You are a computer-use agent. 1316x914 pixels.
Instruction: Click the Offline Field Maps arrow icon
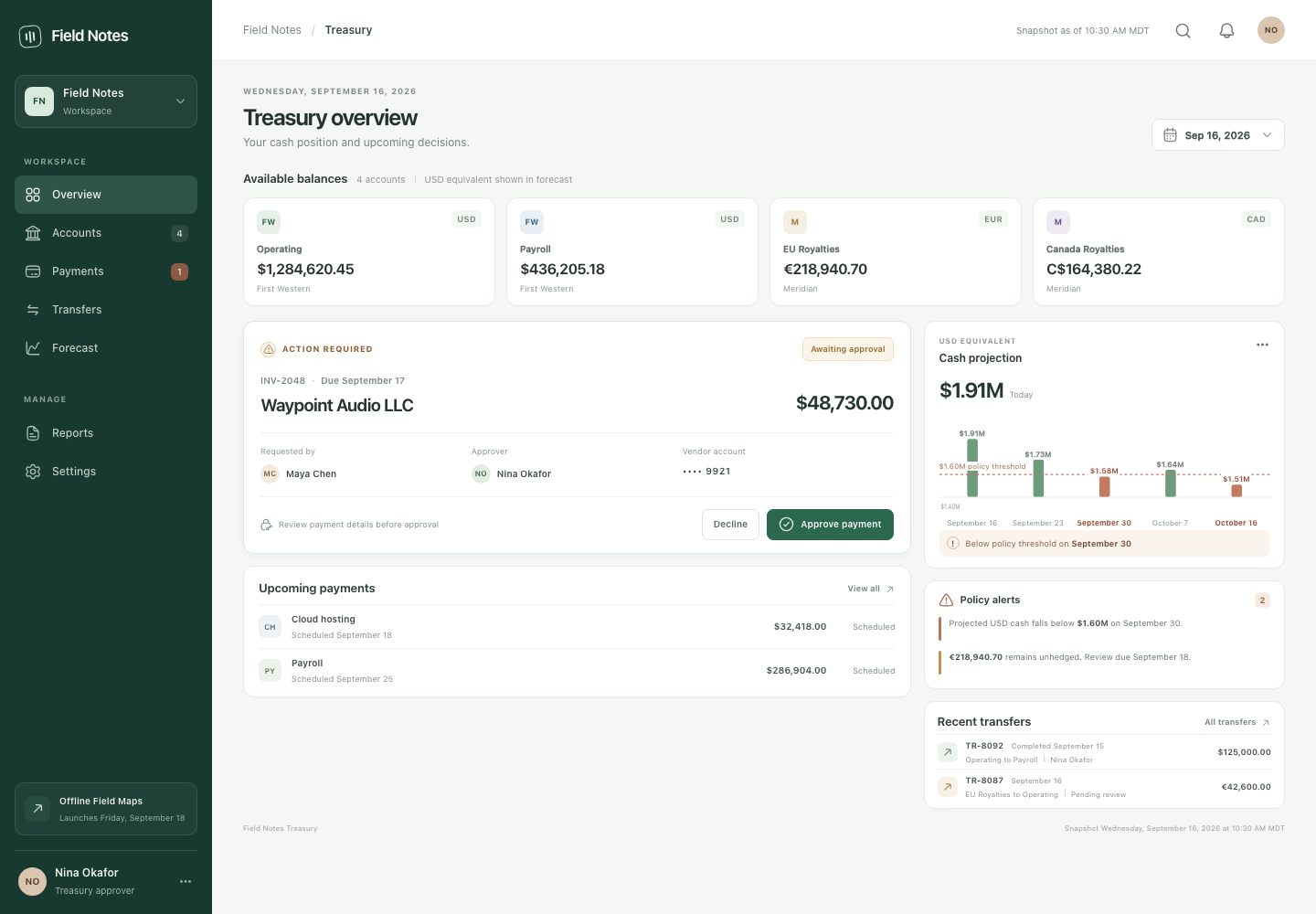(37, 809)
